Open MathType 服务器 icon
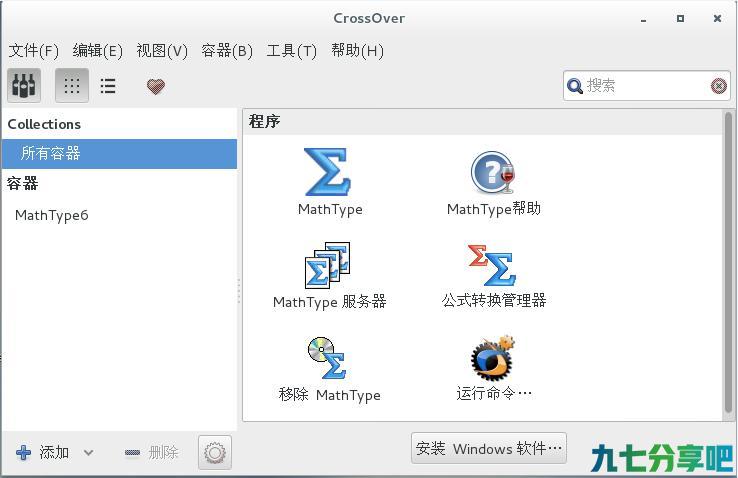The width and height of the screenshot is (738, 478). [x=328, y=265]
